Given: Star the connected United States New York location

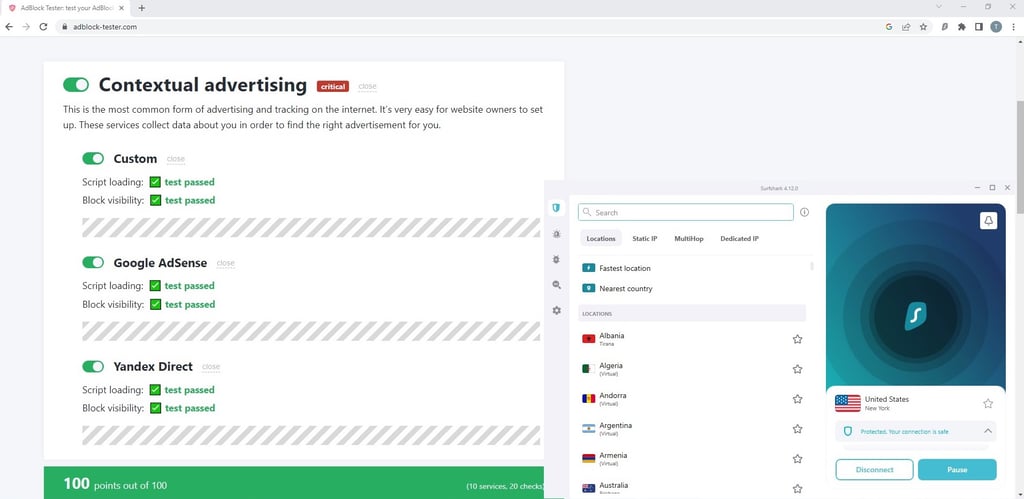Looking at the screenshot, I should 987,404.
